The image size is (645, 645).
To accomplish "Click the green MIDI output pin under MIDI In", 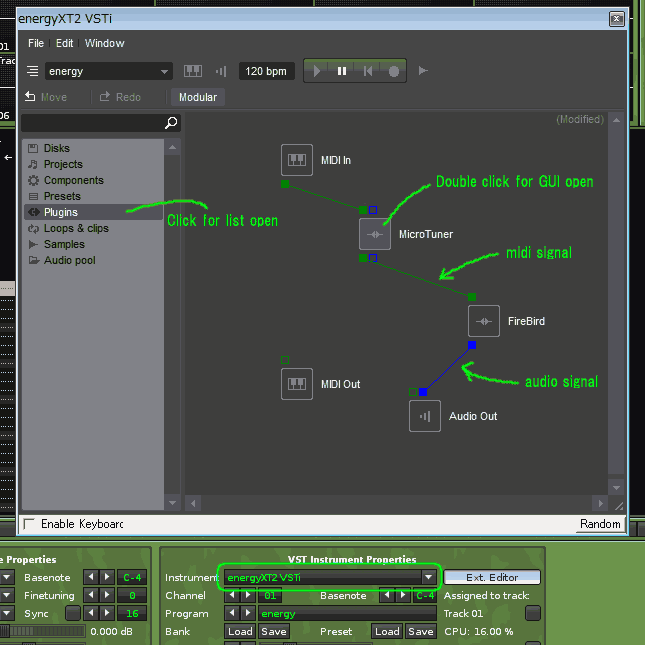I will click(x=285, y=184).
